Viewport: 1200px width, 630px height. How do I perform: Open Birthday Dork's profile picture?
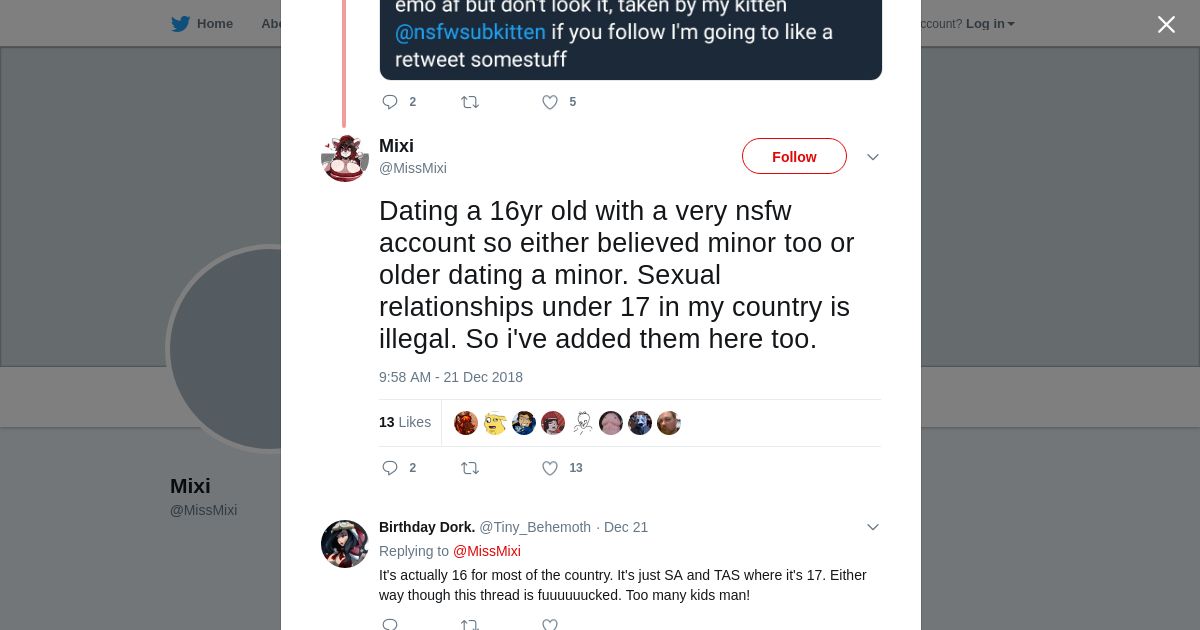click(345, 544)
